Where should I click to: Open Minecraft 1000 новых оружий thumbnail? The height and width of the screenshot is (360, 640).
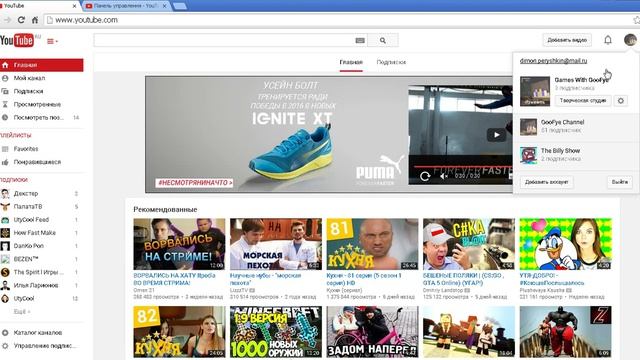pos(276,332)
